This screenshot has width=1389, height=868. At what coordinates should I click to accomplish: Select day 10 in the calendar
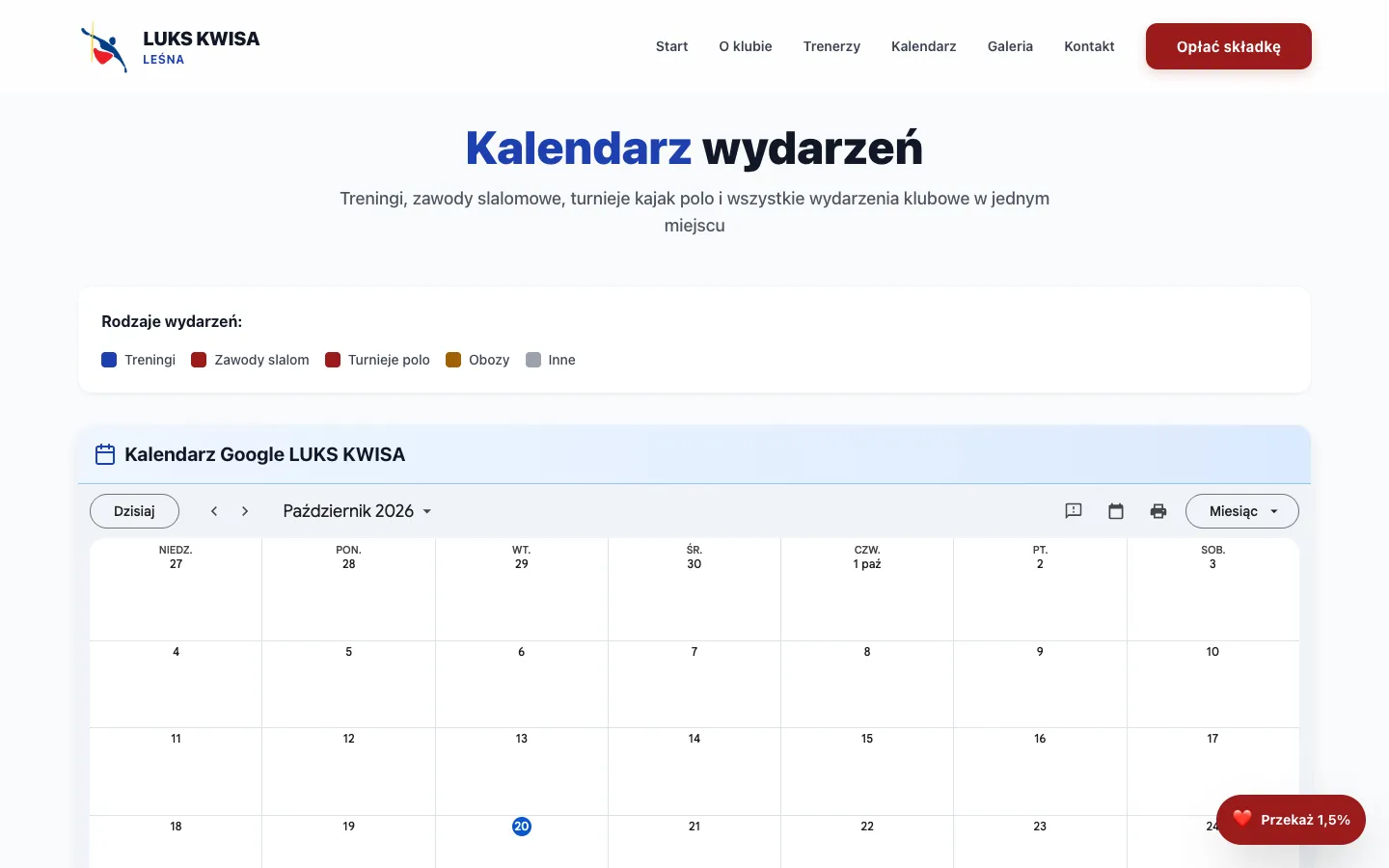coord(1212,652)
